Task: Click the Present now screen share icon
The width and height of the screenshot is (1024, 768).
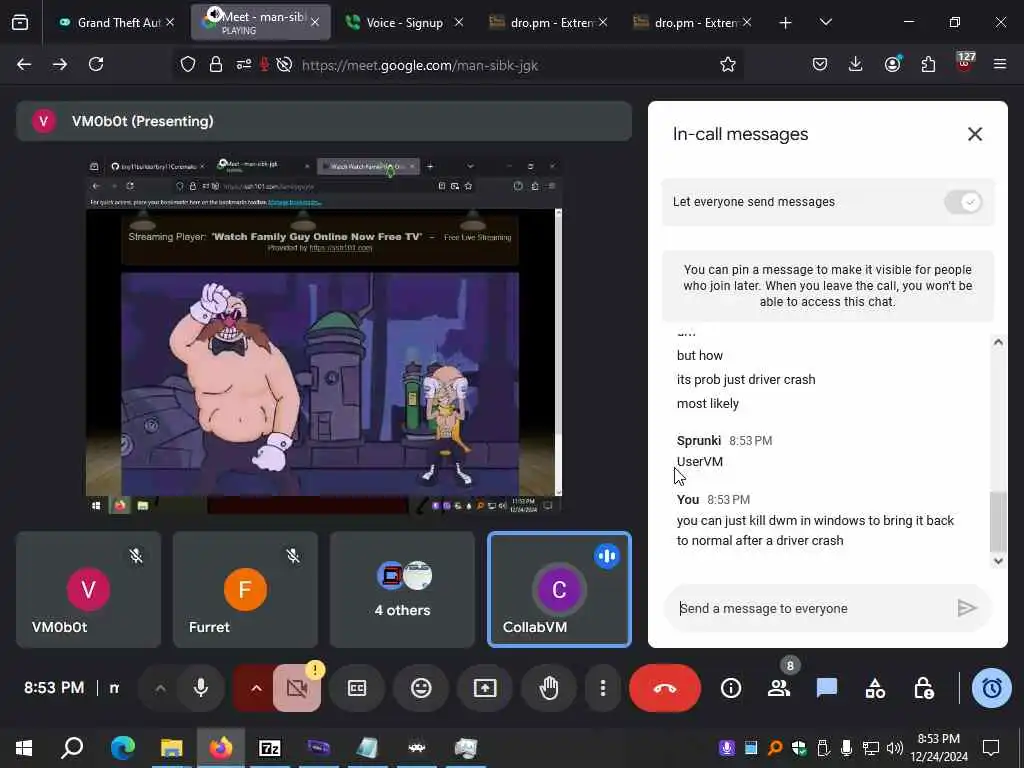Action: point(485,688)
